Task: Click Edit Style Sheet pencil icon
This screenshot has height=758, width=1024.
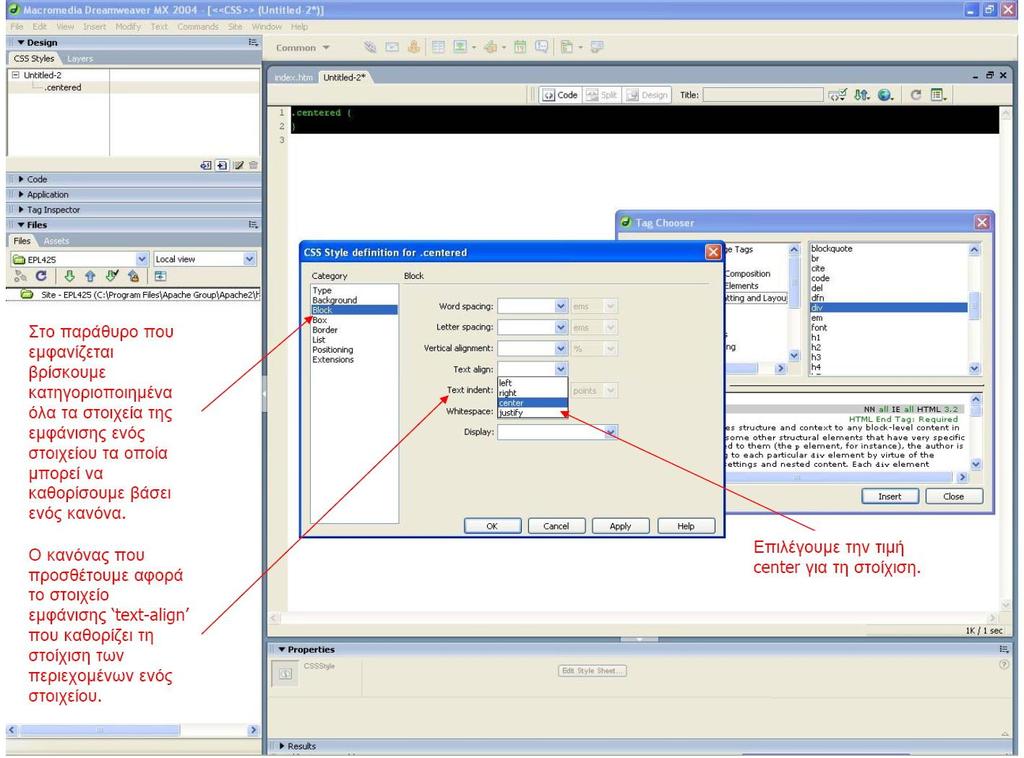Action: (x=238, y=165)
